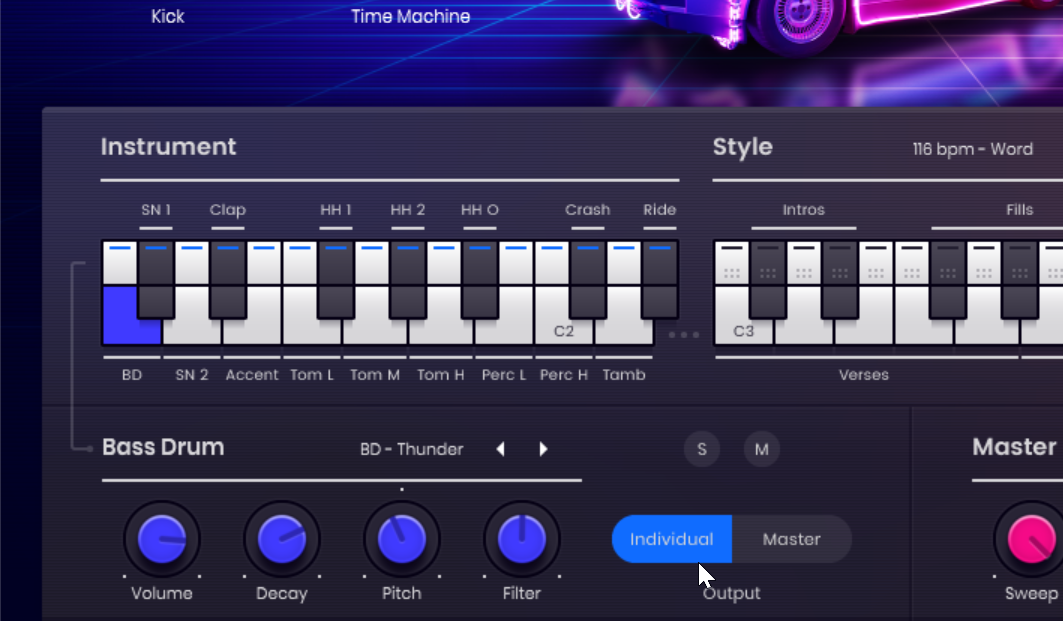Screen dimensions: 1063x621
Task: Click the Volume knob
Action: (x=161, y=540)
